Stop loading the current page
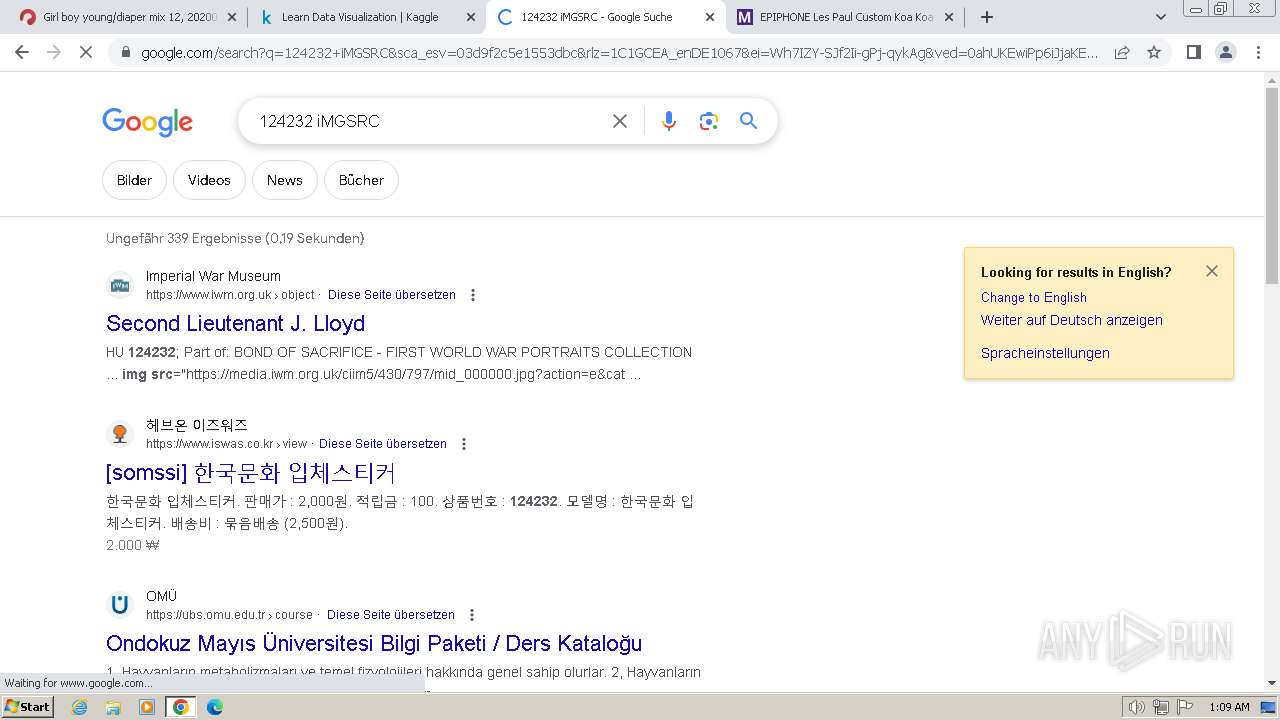Image resolution: width=1280 pixels, height=720 pixels. pyautogui.click(x=86, y=52)
